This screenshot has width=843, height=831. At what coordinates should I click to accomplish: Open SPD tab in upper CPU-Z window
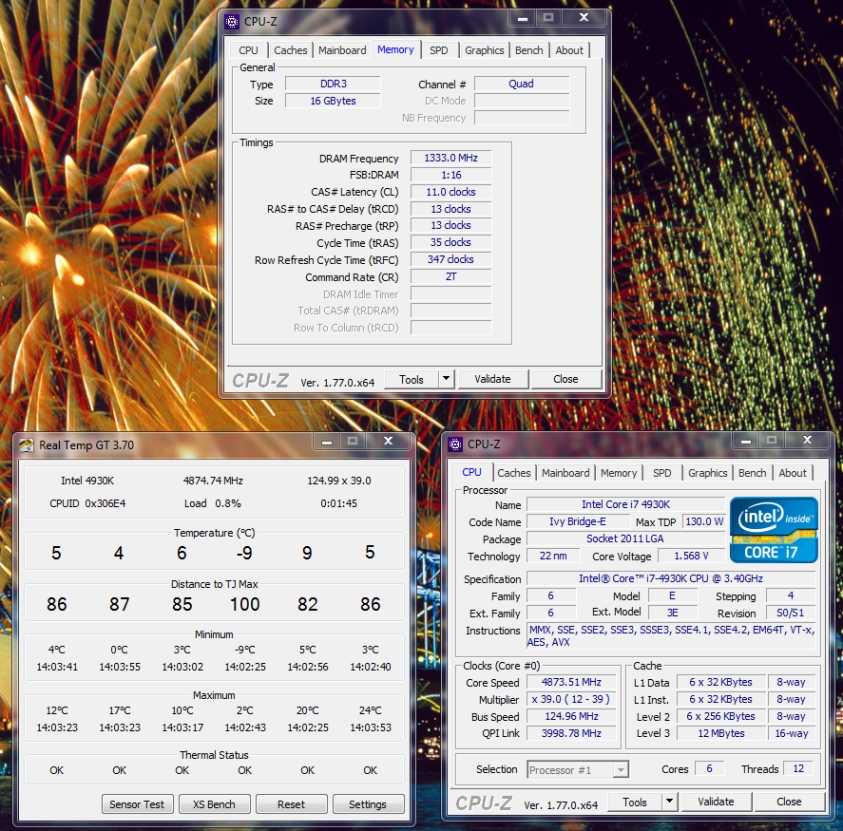click(x=439, y=50)
